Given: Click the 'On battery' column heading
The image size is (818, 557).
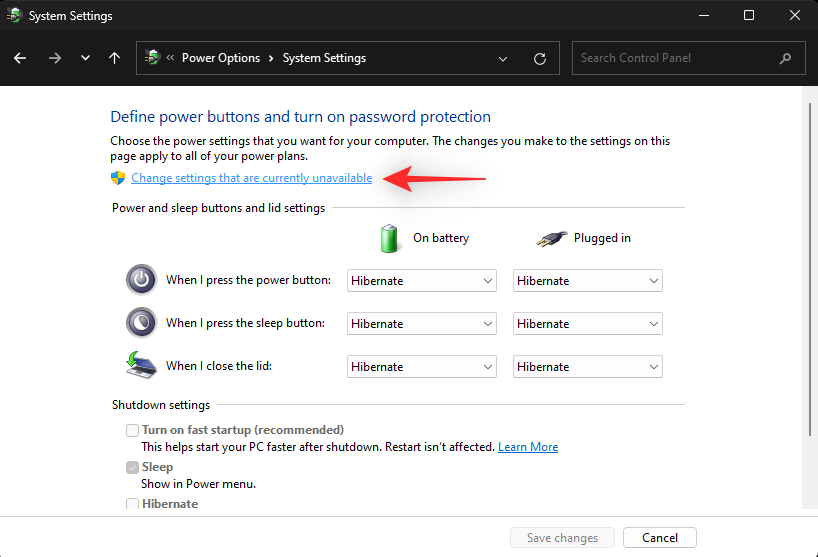Looking at the screenshot, I should (441, 238).
